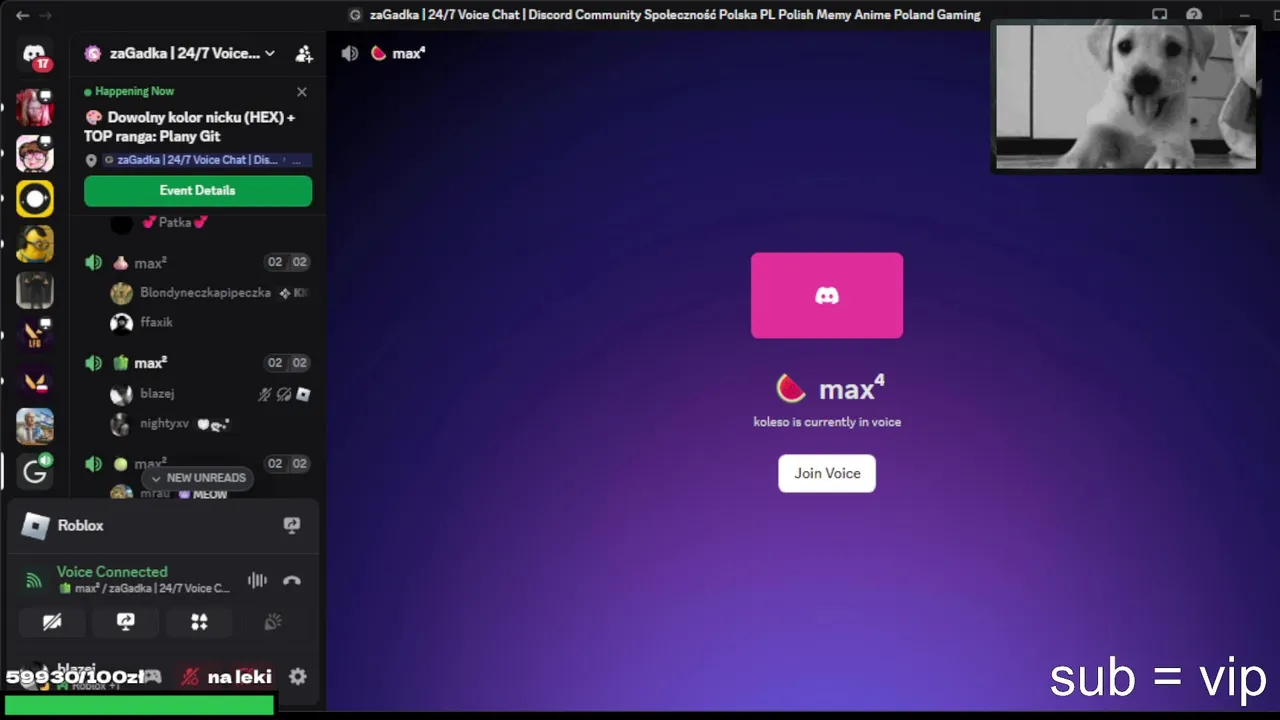Open the G server with speaker badge

35,472
